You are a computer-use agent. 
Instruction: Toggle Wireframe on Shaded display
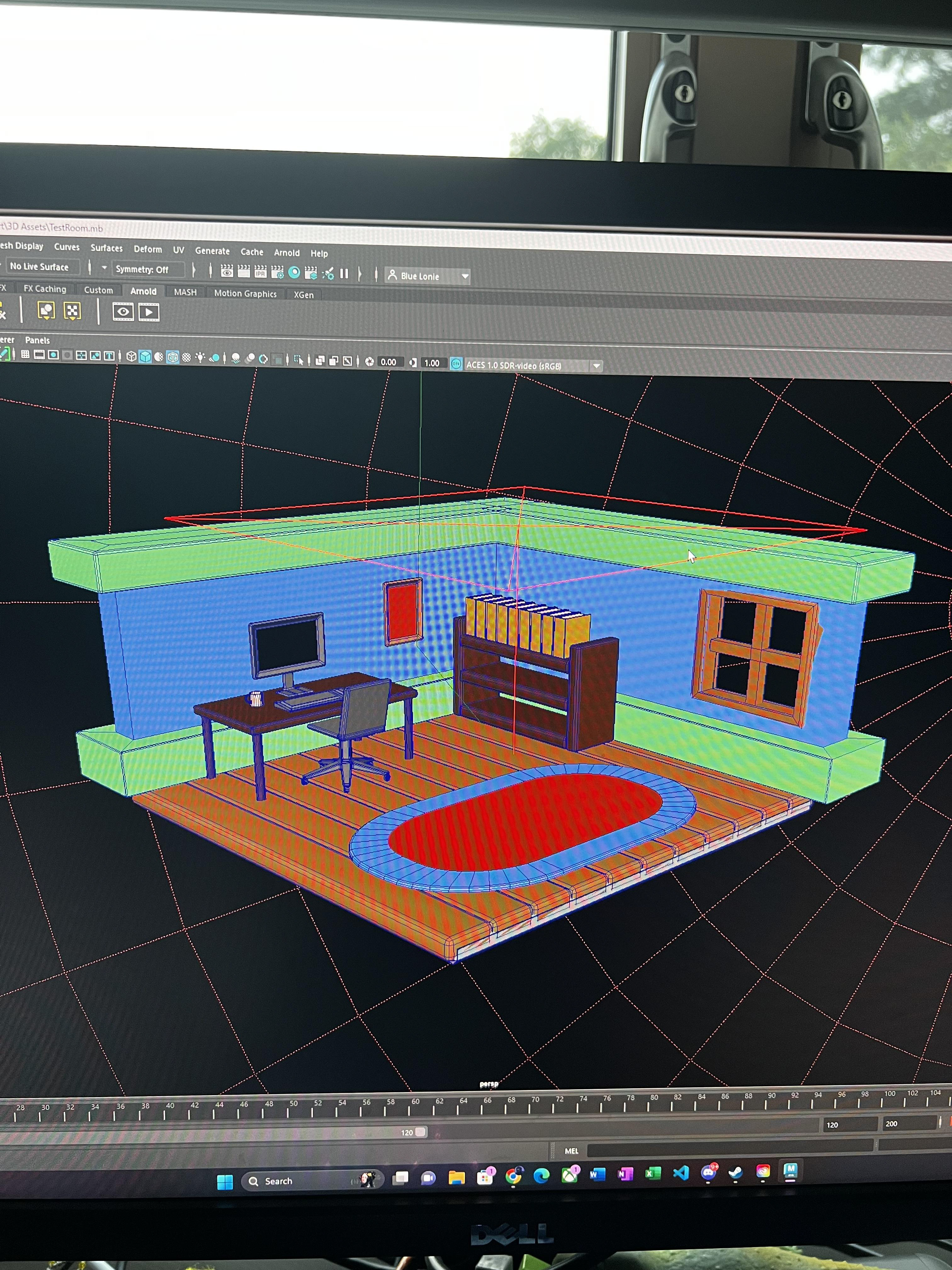(173, 358)
